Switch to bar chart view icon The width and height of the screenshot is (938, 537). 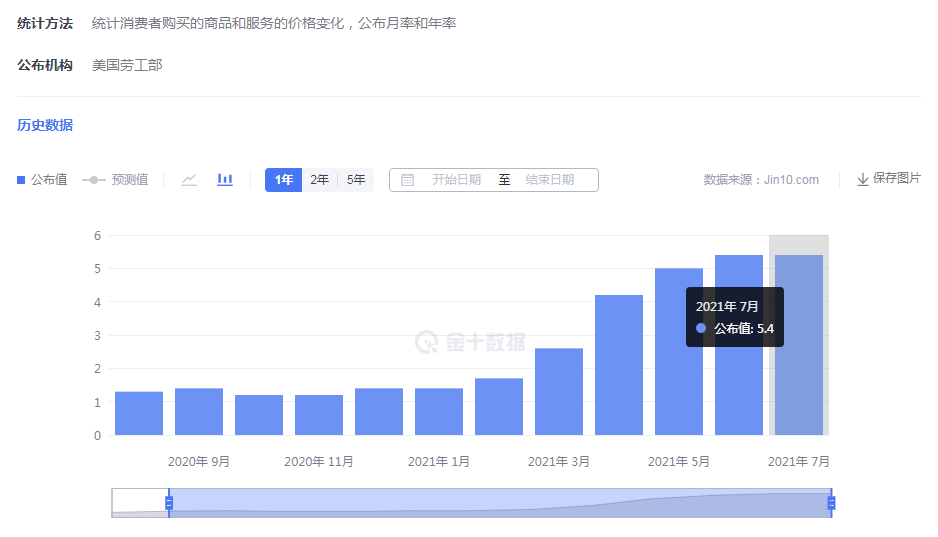pyautogui.click(x=225, y=179)
